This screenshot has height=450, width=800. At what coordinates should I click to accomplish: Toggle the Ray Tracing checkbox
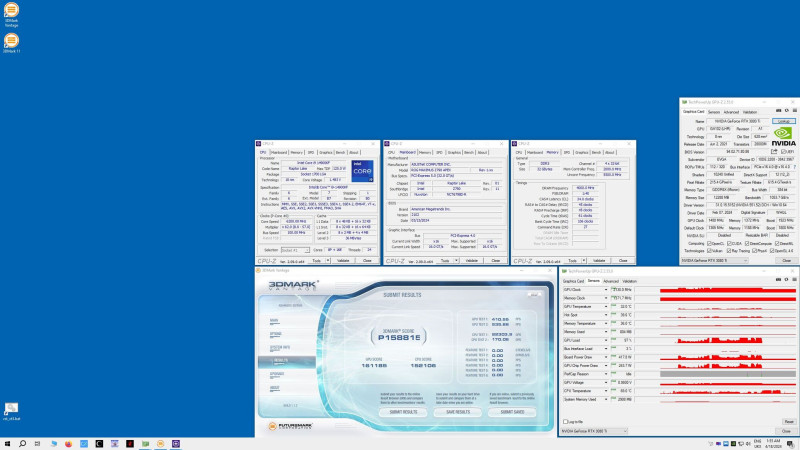[x=729, y=251]
